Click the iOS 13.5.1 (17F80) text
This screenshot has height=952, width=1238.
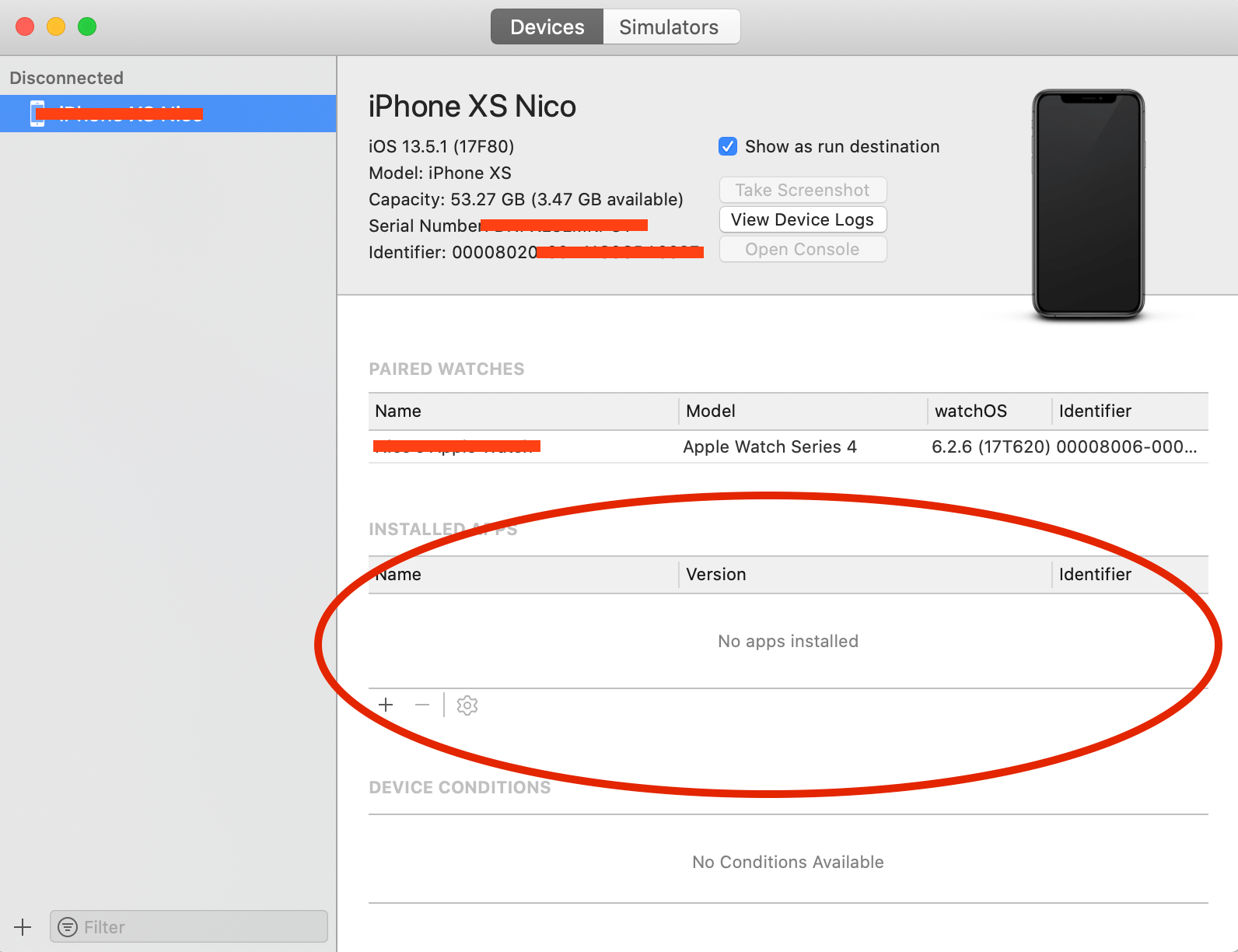click(x=441, y=146)
